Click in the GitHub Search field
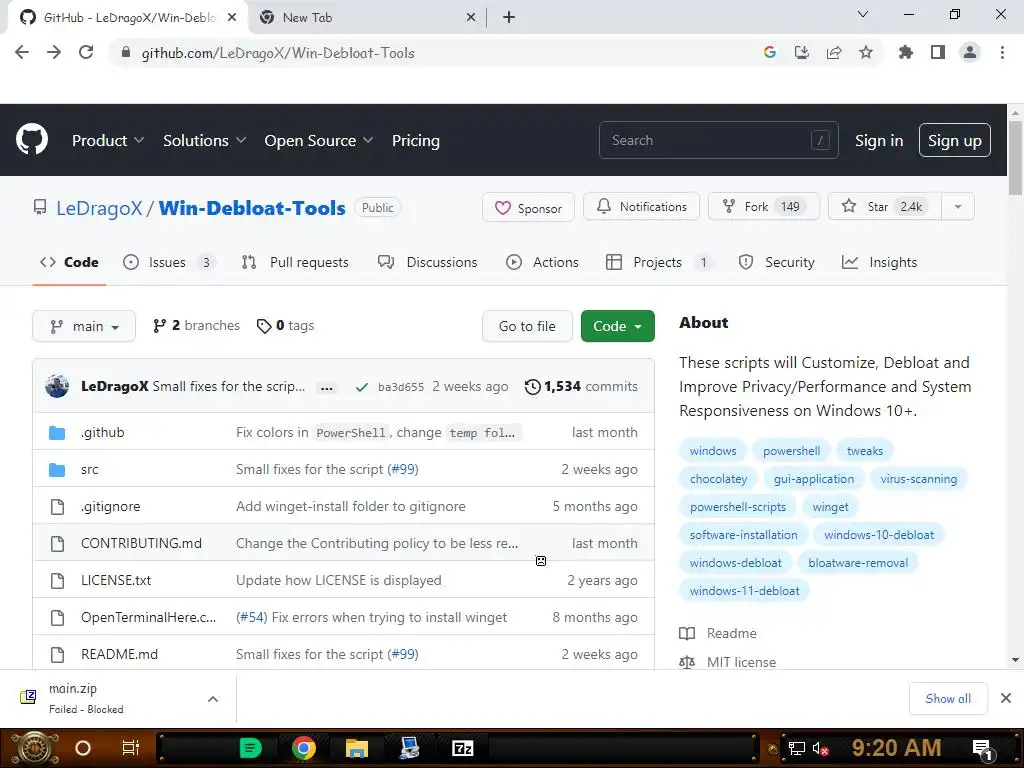Viewport: 1024px width, 768px height. (x=718, y=140)
